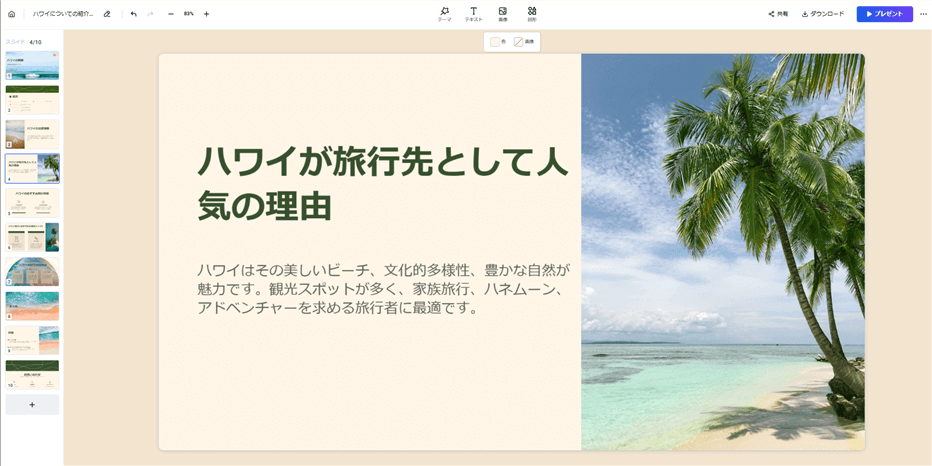
Task: Click the スライド 4/10 counter label
Action: coord(23,42)
